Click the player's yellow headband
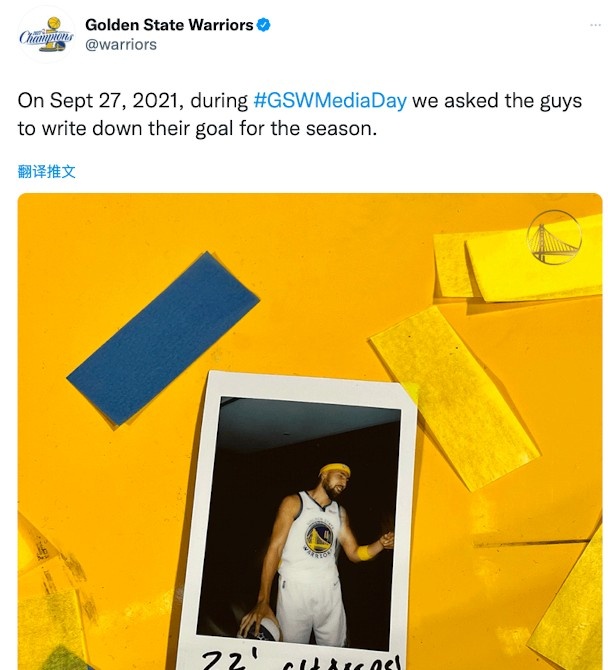The image size is (608, 670). (334, 470)
